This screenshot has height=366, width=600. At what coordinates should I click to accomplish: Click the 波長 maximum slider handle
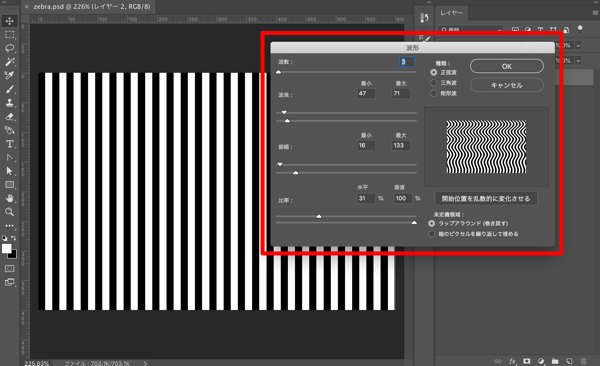point(287,121)
